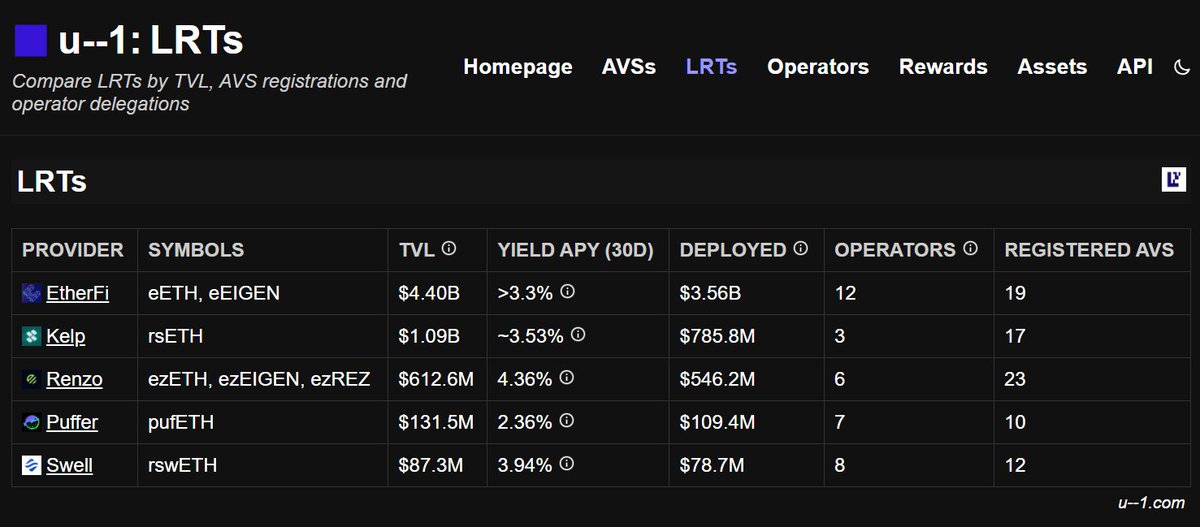Go to the Homepage nav item
1200x527 pixels.
pyautogui.click(x=518, y=67)
